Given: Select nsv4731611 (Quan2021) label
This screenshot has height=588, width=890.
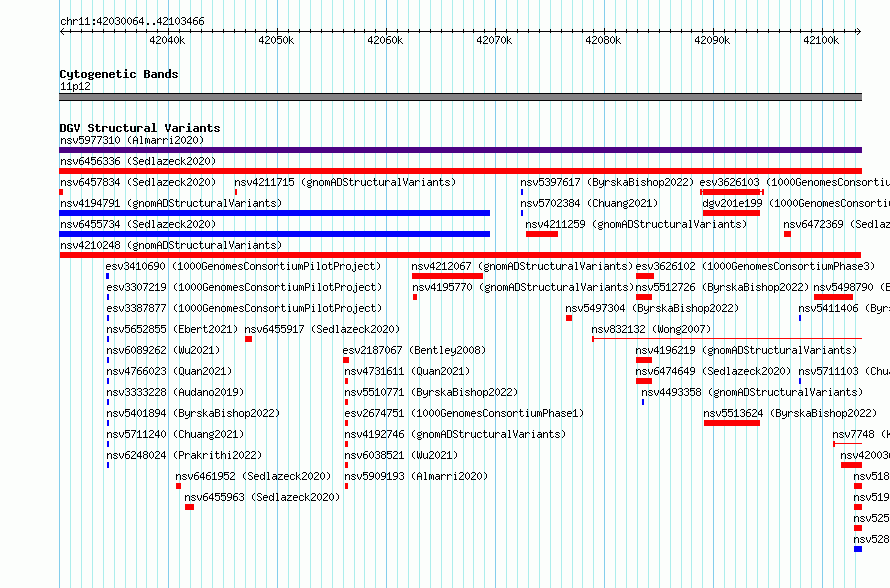Looking at the screenshot, I should [407, 371].
